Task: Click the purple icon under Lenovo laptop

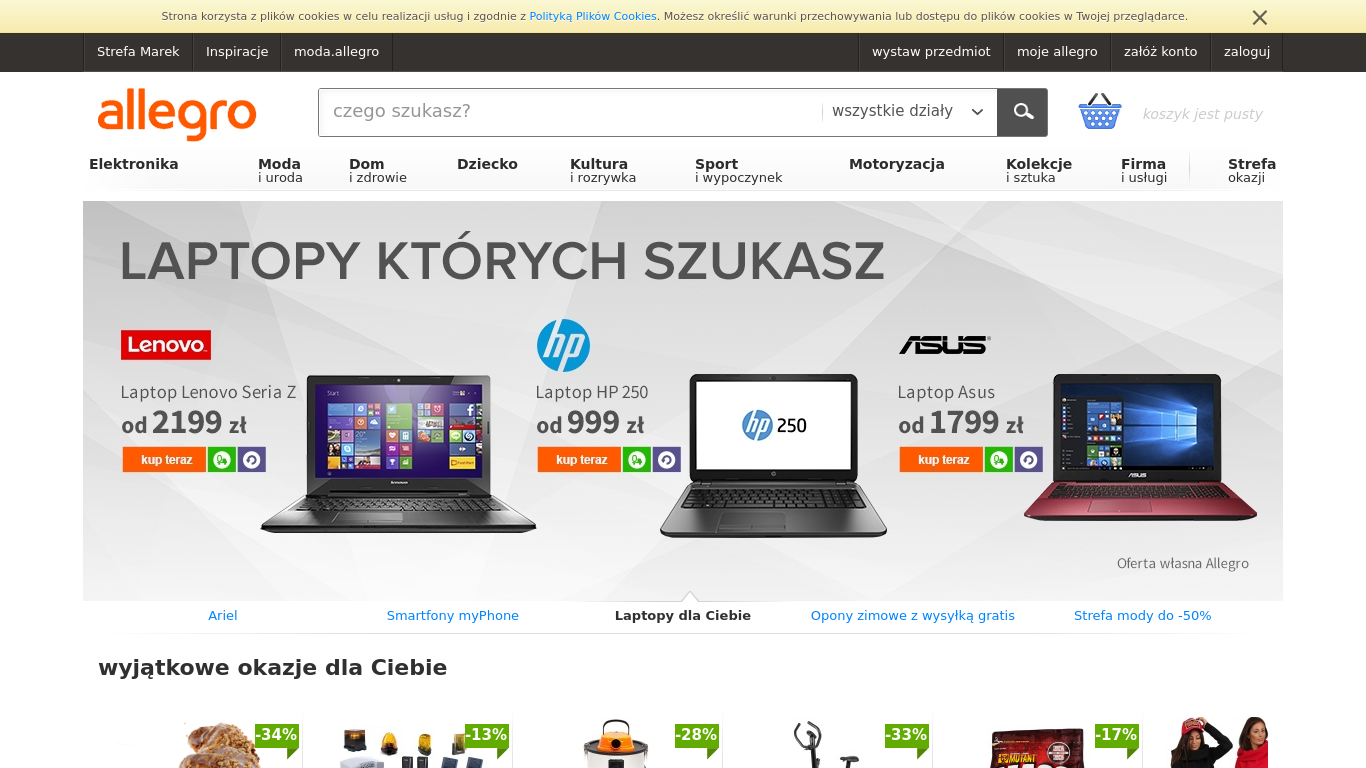Action: (x=252, y=460)
